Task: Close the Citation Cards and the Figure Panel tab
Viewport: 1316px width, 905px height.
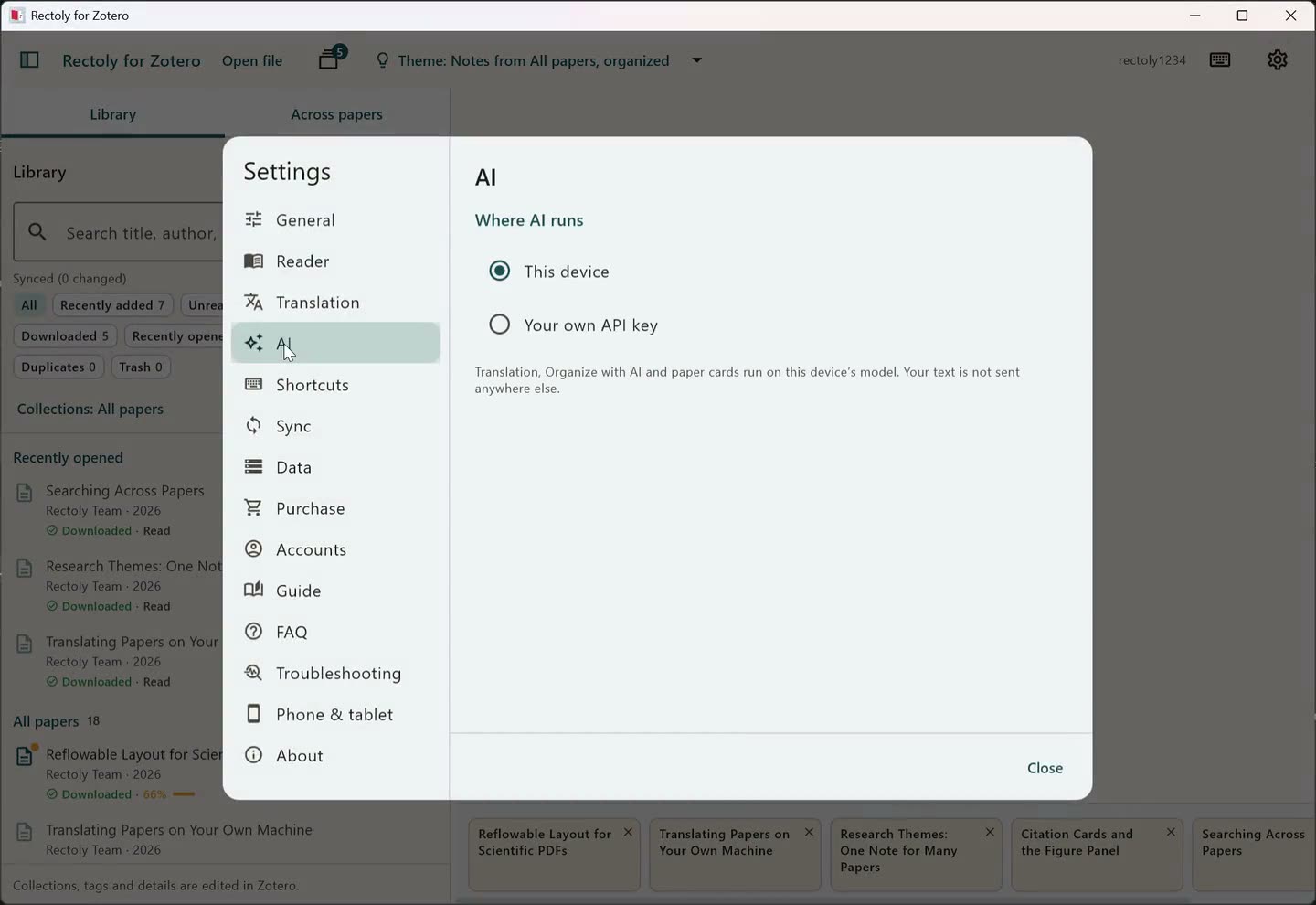Action: pyautogui.click(x=1171, y=832)
